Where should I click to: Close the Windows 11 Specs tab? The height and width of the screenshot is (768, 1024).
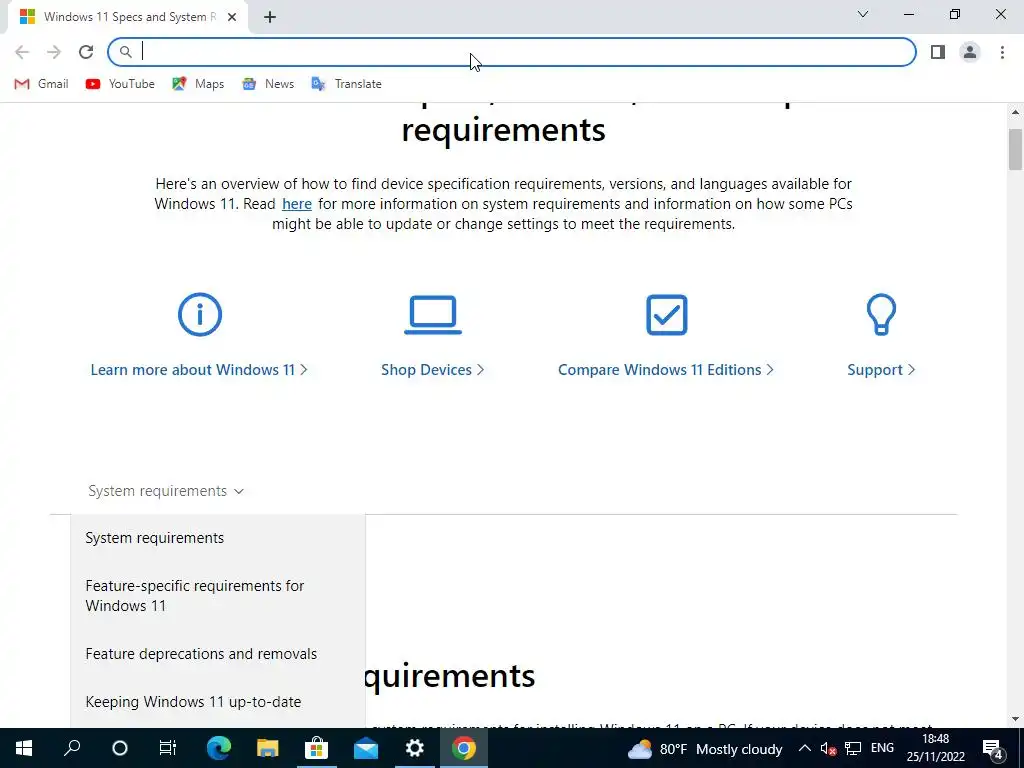click(x=232, y=17)
